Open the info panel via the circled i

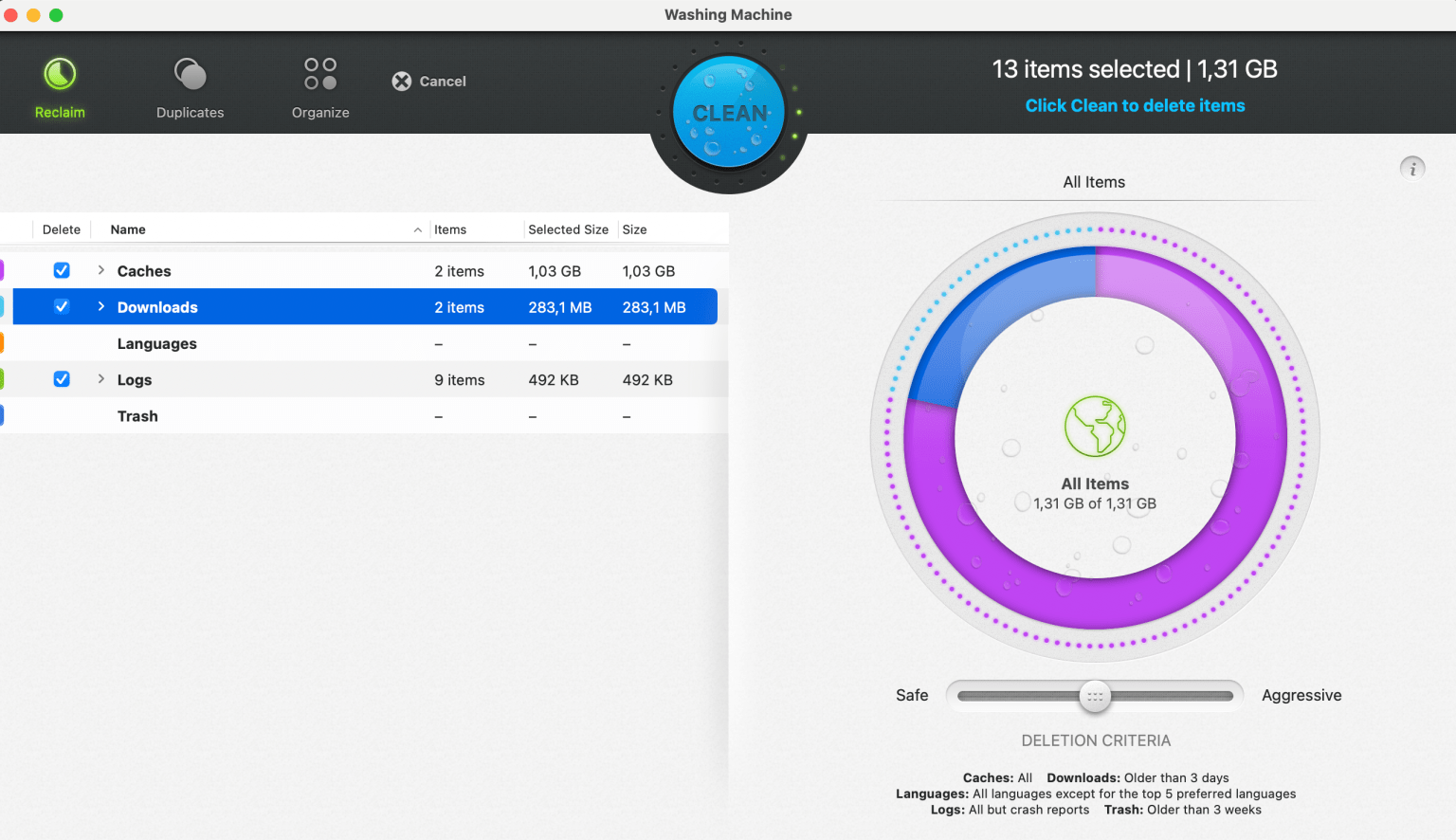point(1412,168)
